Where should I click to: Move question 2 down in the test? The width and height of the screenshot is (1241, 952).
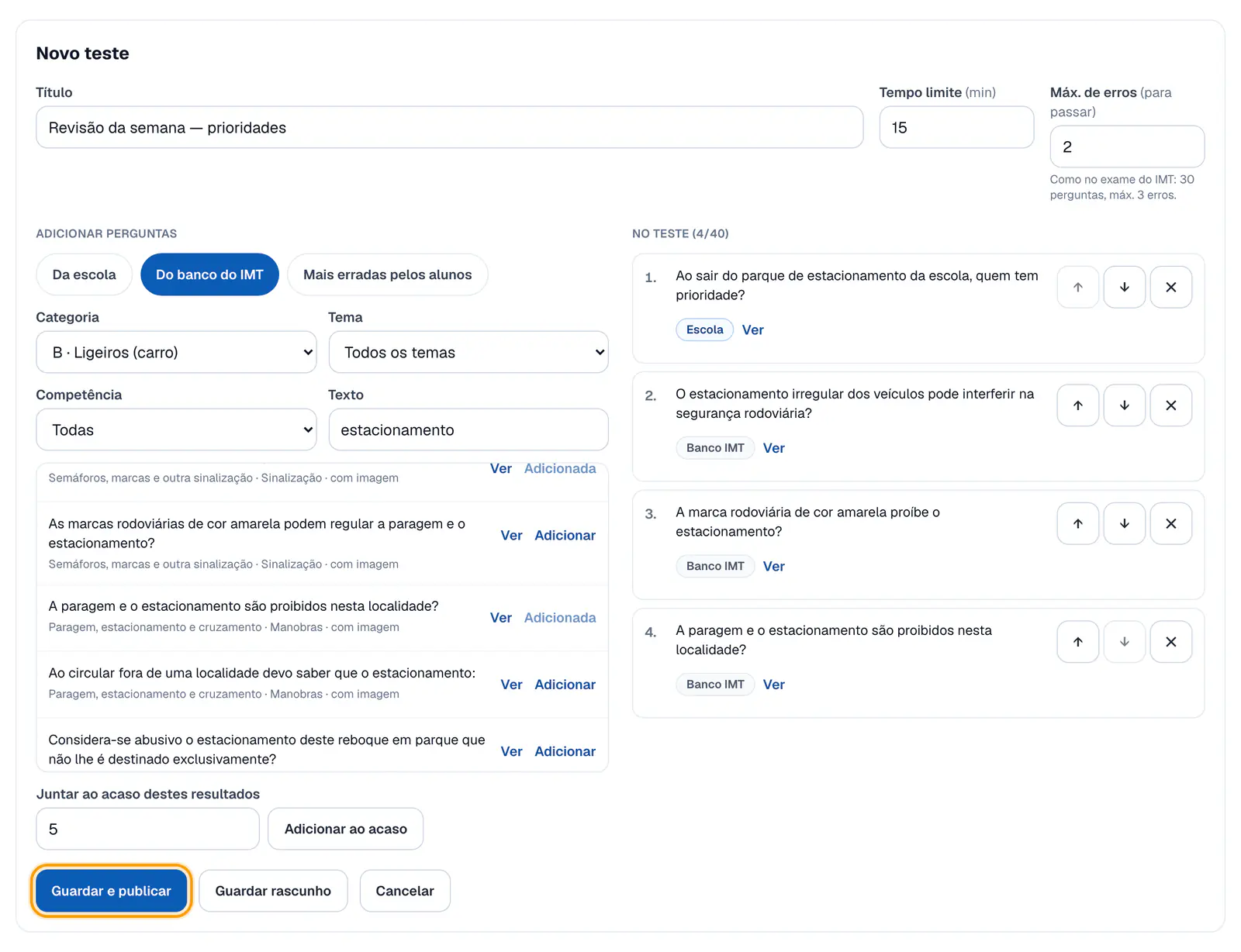[1125, 405]
